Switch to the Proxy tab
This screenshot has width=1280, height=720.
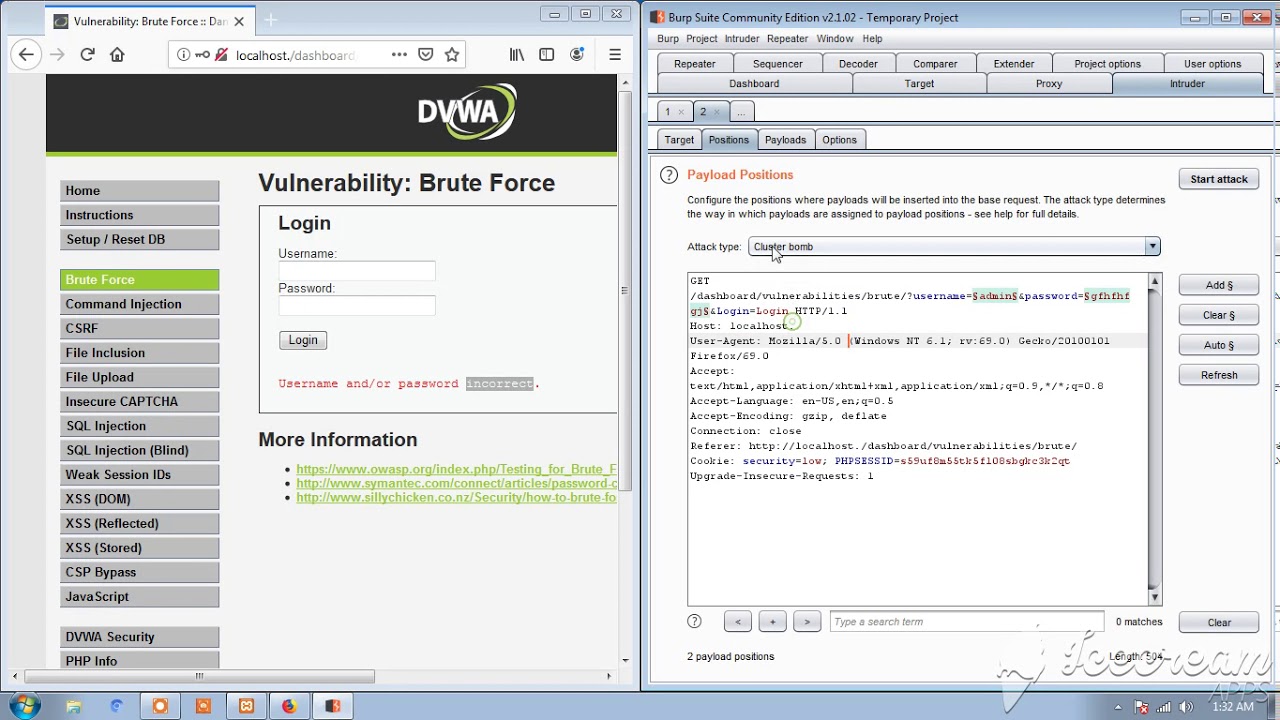pos(1049,84)
